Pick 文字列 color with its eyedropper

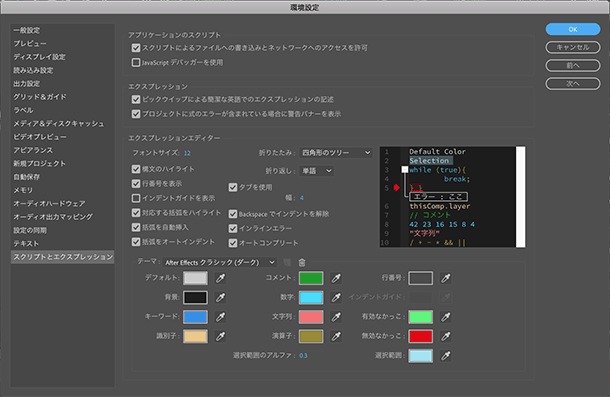coord(336,317)
